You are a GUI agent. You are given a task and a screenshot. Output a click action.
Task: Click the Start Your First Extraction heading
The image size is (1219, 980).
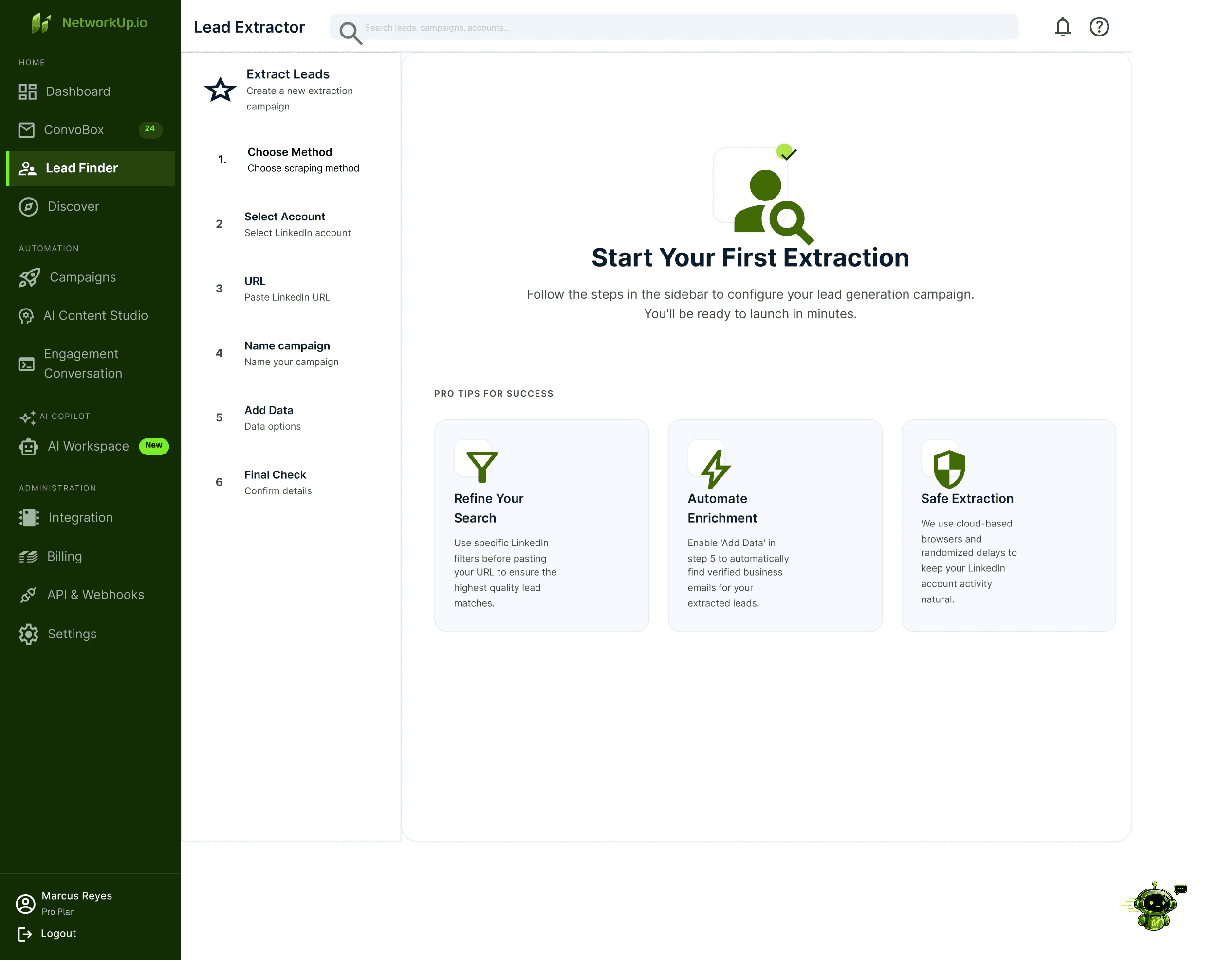point(750,258)
